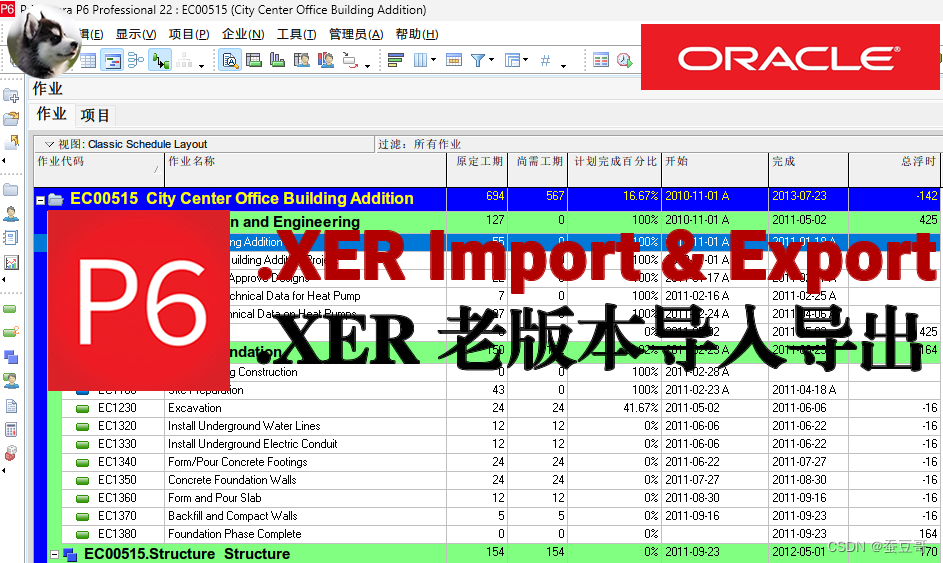943x563 pixels.
Task: Click the hash number icon in toolbar
Action: click(x=545, y=60)
